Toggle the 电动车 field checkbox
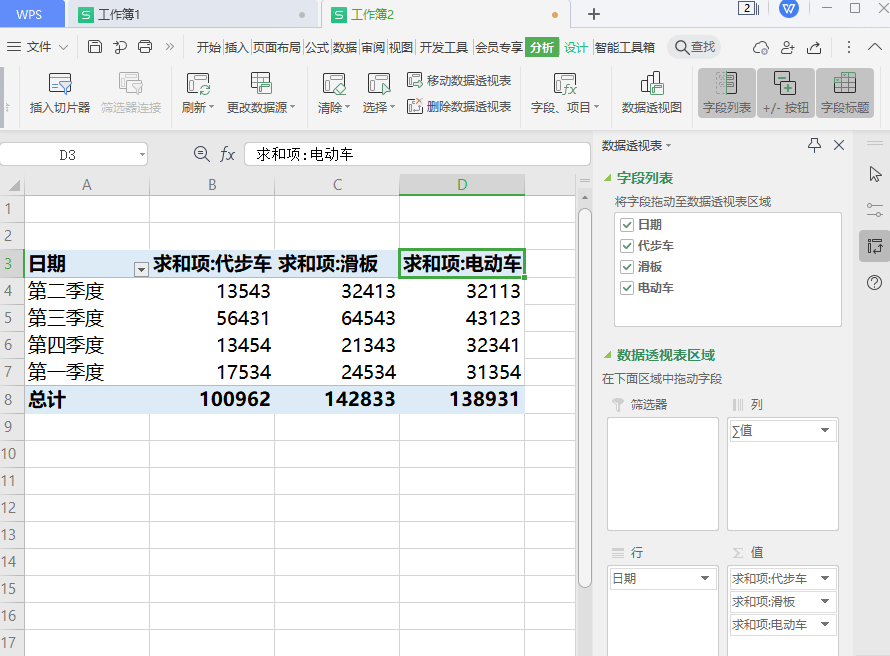 click(x=627, y=288)
